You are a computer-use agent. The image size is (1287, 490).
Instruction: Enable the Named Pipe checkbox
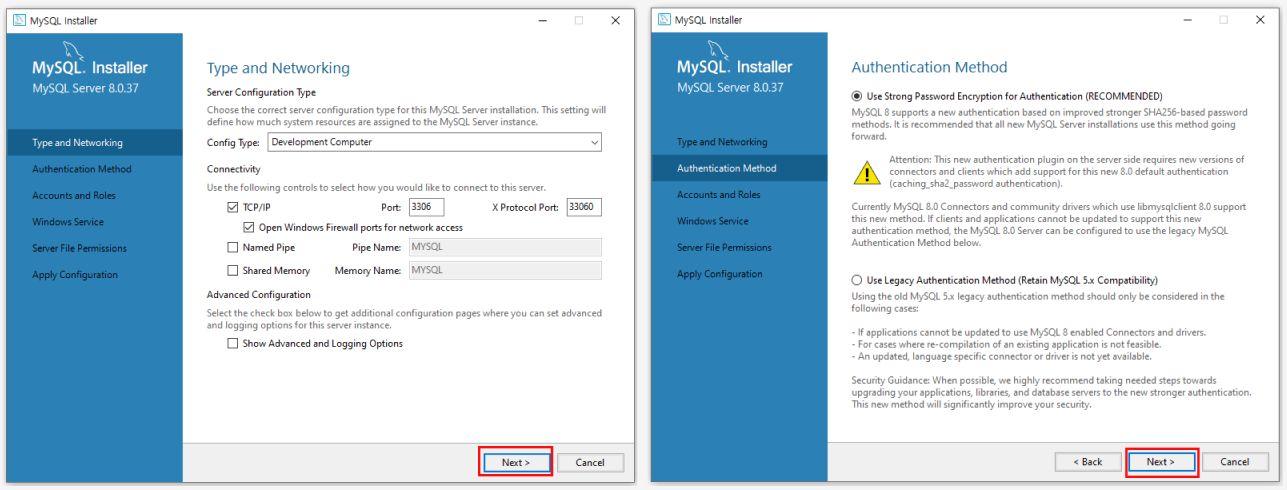[x=233, y=247]
